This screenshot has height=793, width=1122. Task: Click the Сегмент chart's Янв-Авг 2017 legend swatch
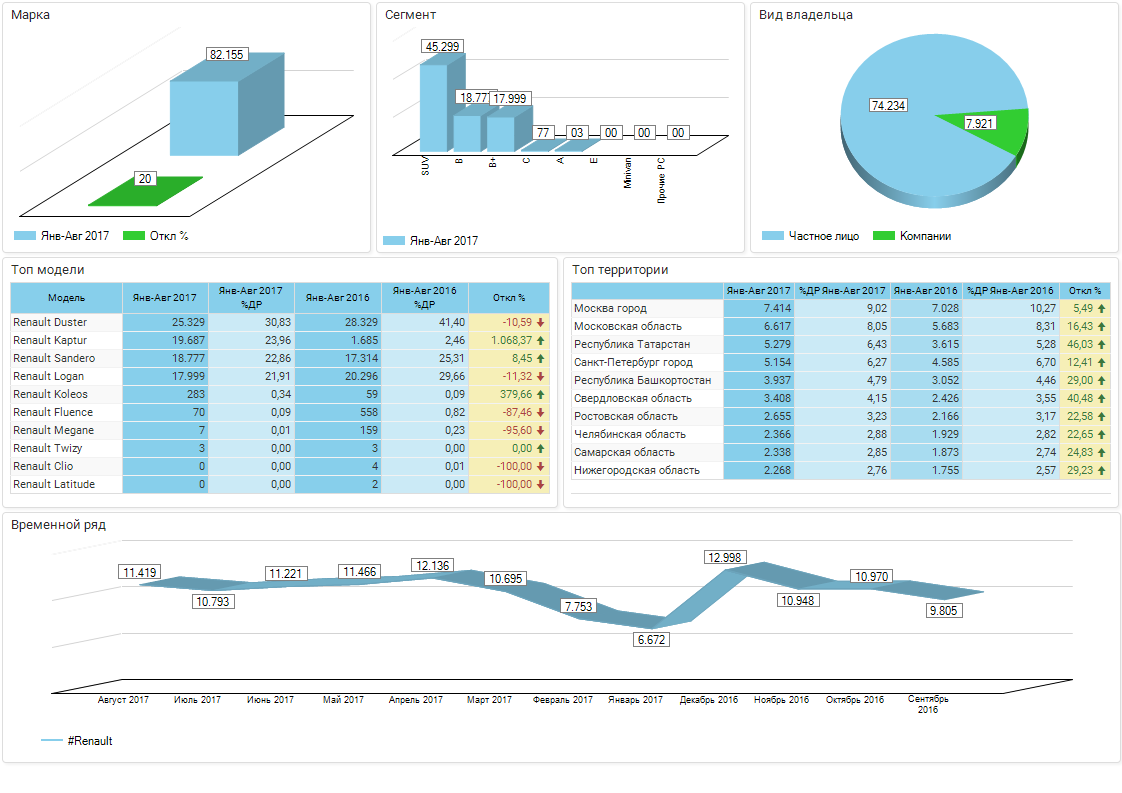click(394, 240)
